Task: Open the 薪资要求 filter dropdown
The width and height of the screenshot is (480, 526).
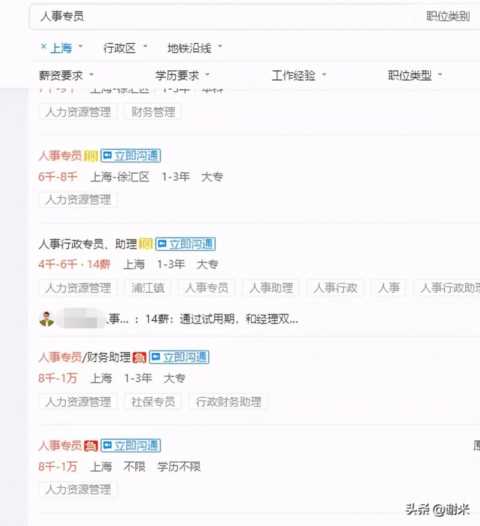Action: [x=66, y=75]
